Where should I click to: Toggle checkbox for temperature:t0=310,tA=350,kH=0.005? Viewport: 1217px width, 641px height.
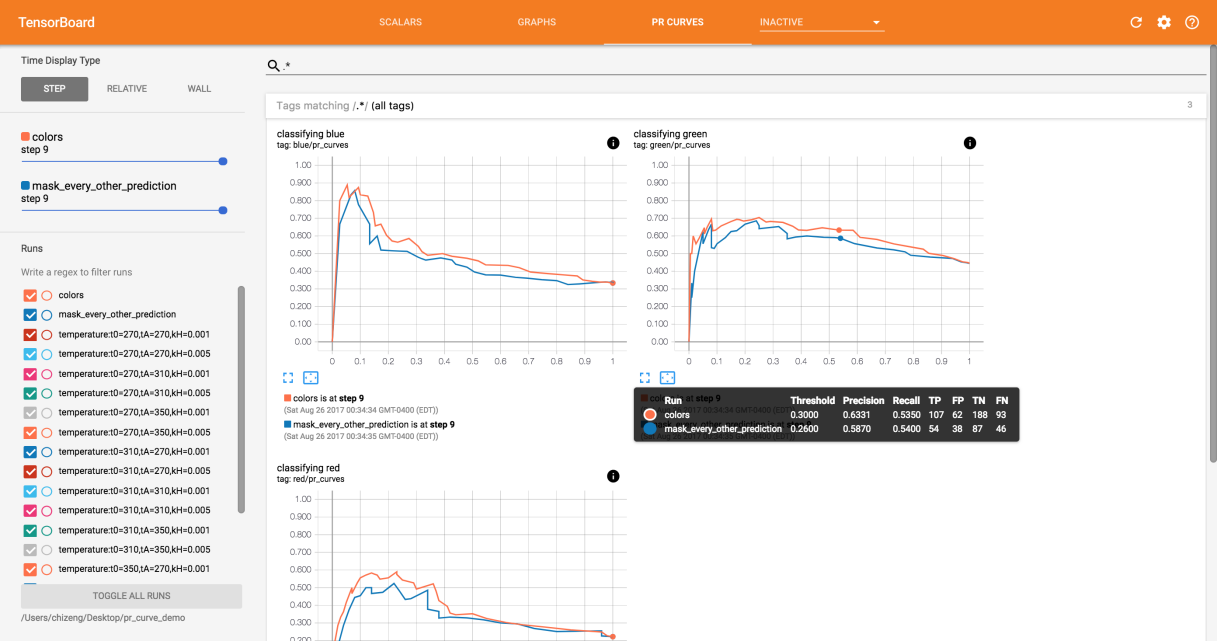click(30, 549)
